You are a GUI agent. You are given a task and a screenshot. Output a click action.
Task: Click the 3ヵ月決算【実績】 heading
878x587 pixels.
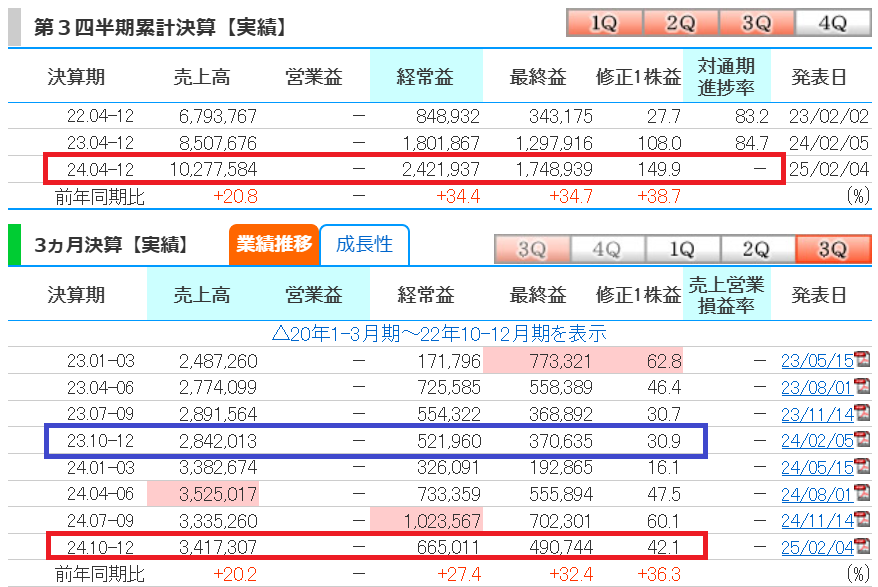point(111,245)
